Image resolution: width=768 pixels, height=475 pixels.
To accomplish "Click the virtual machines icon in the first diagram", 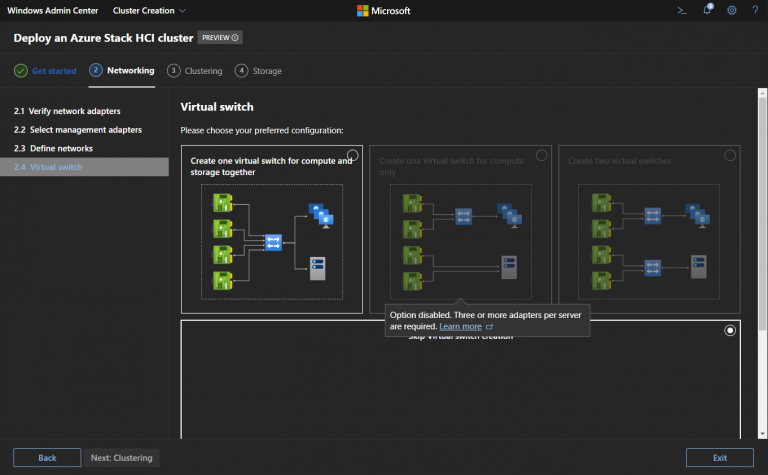I will pos(321,216).
